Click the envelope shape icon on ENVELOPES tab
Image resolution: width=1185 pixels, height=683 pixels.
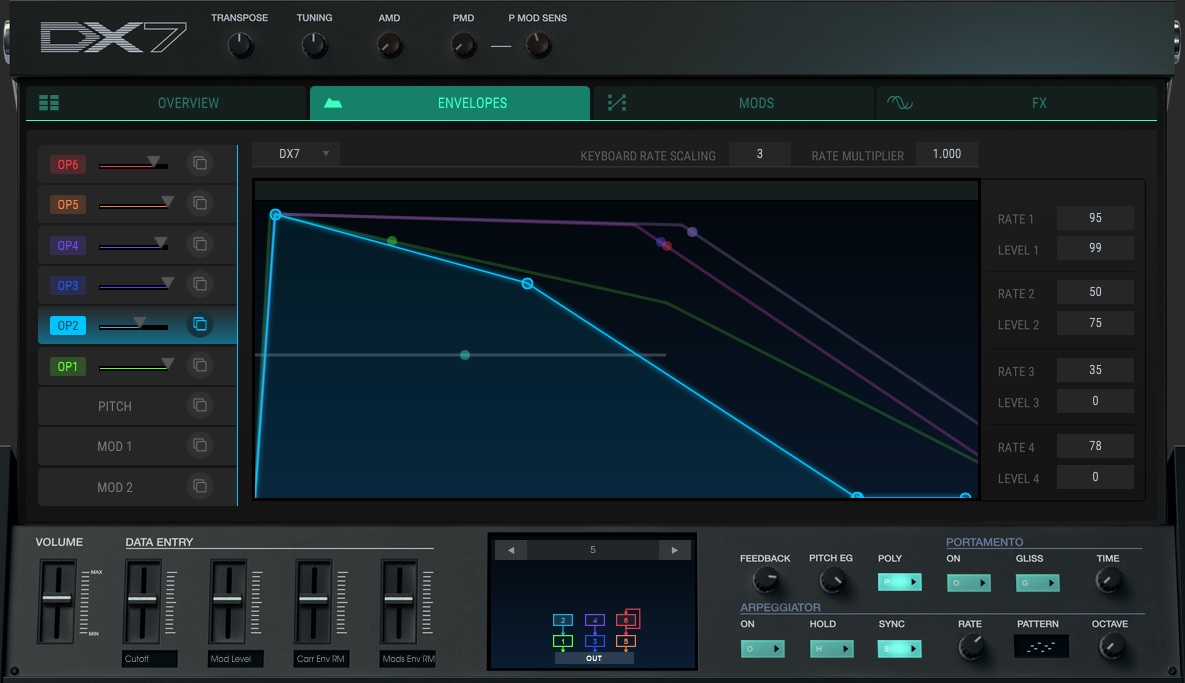tap(333, 103)
